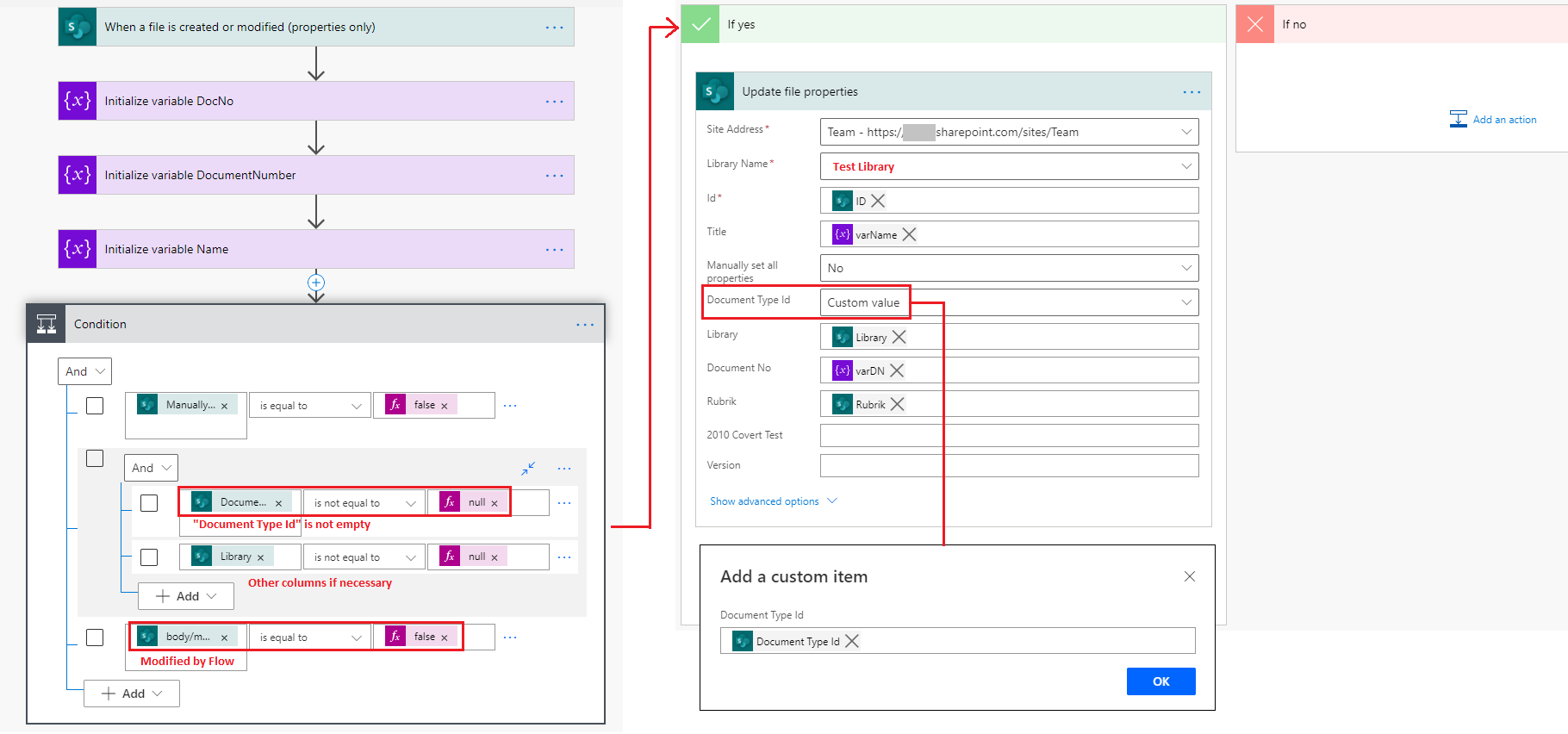This screenshot has width=1568, height=734.
Task: Open options for the nested And group
Action: [564, 469]
